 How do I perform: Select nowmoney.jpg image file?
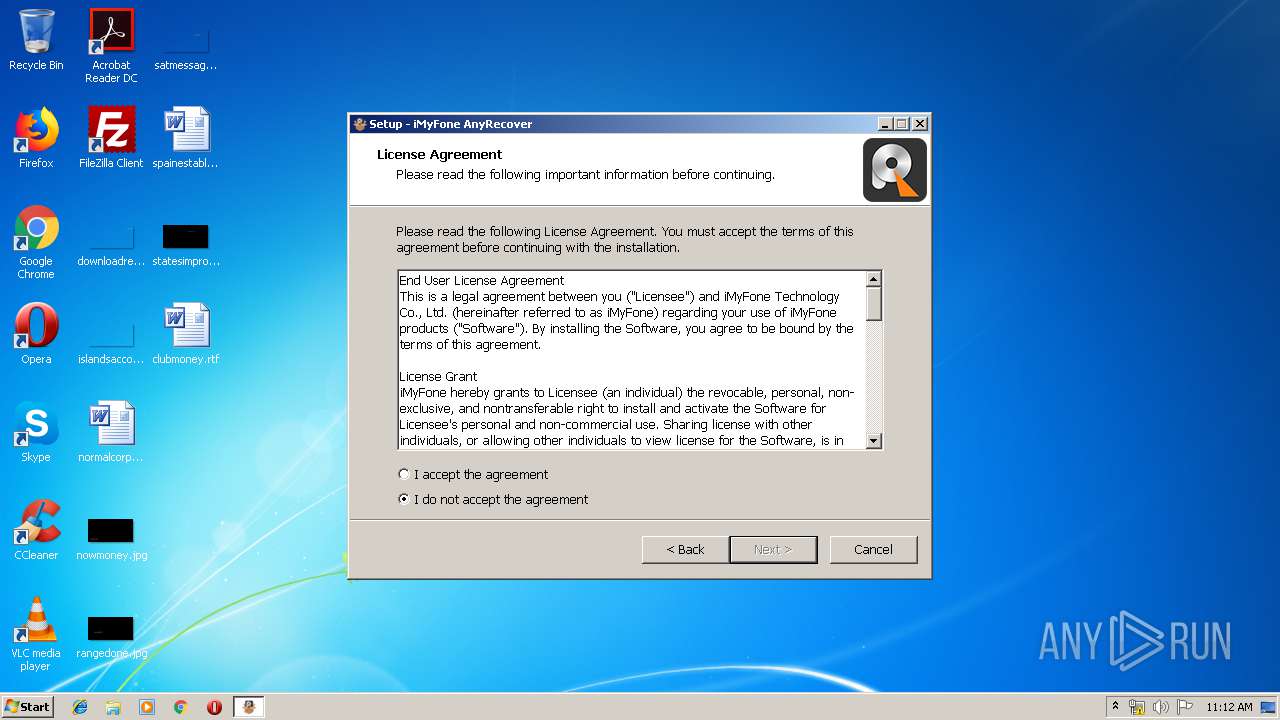(111, 538)
